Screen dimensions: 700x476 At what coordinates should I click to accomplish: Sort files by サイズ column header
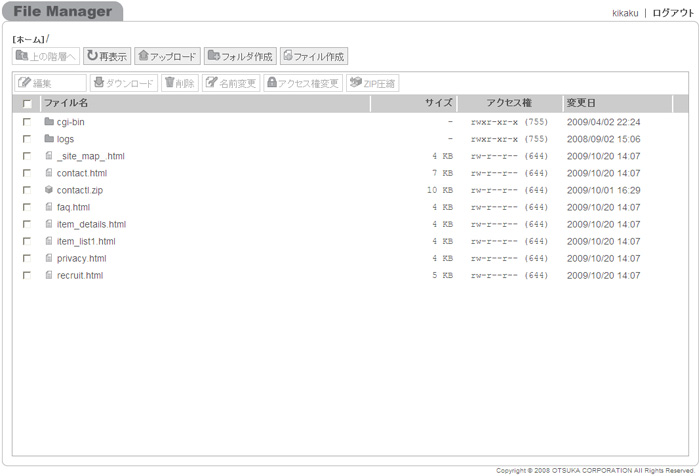(438, 103)
